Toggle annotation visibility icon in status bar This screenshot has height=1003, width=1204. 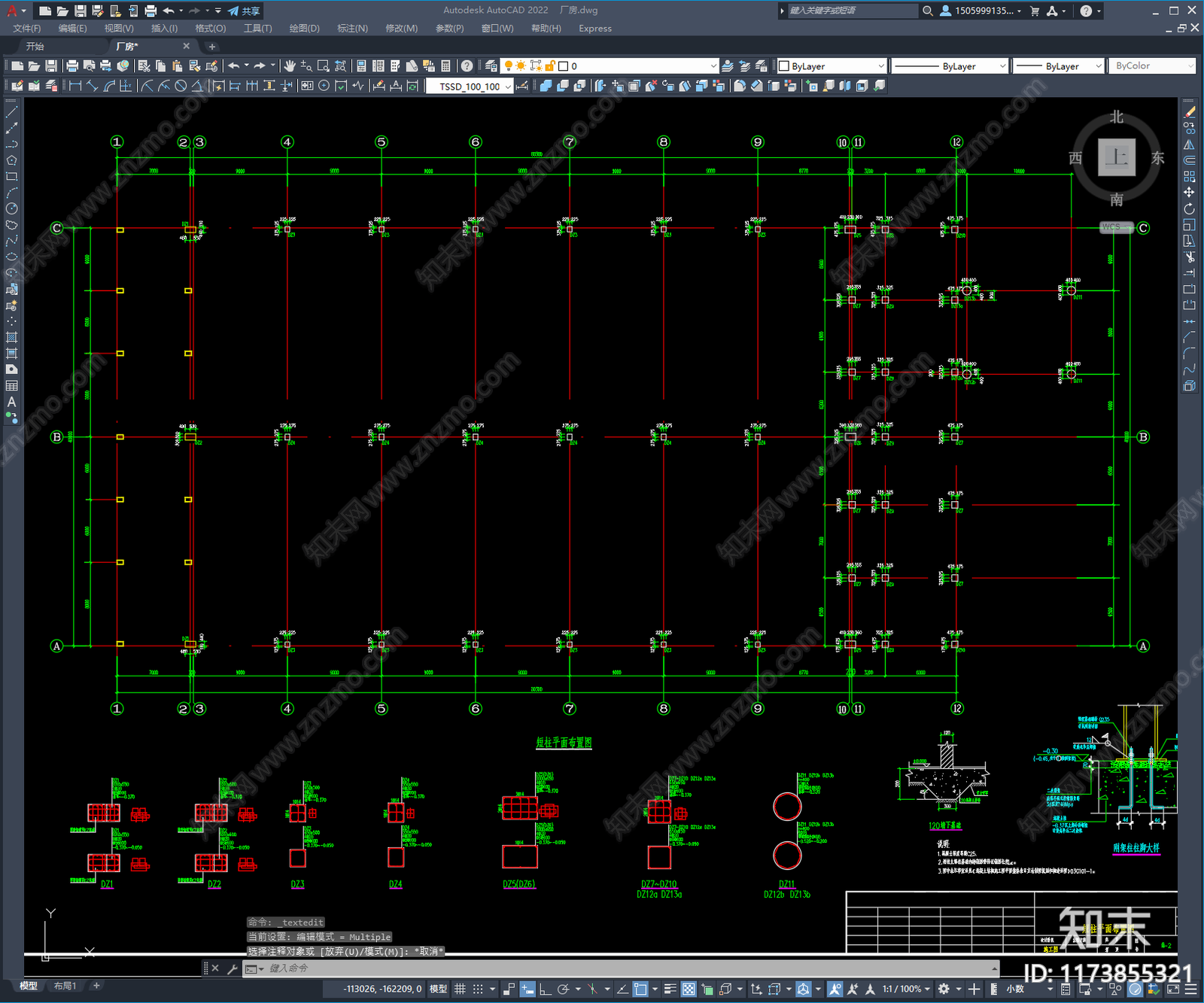pyautogui.click(x=835, y=989)
